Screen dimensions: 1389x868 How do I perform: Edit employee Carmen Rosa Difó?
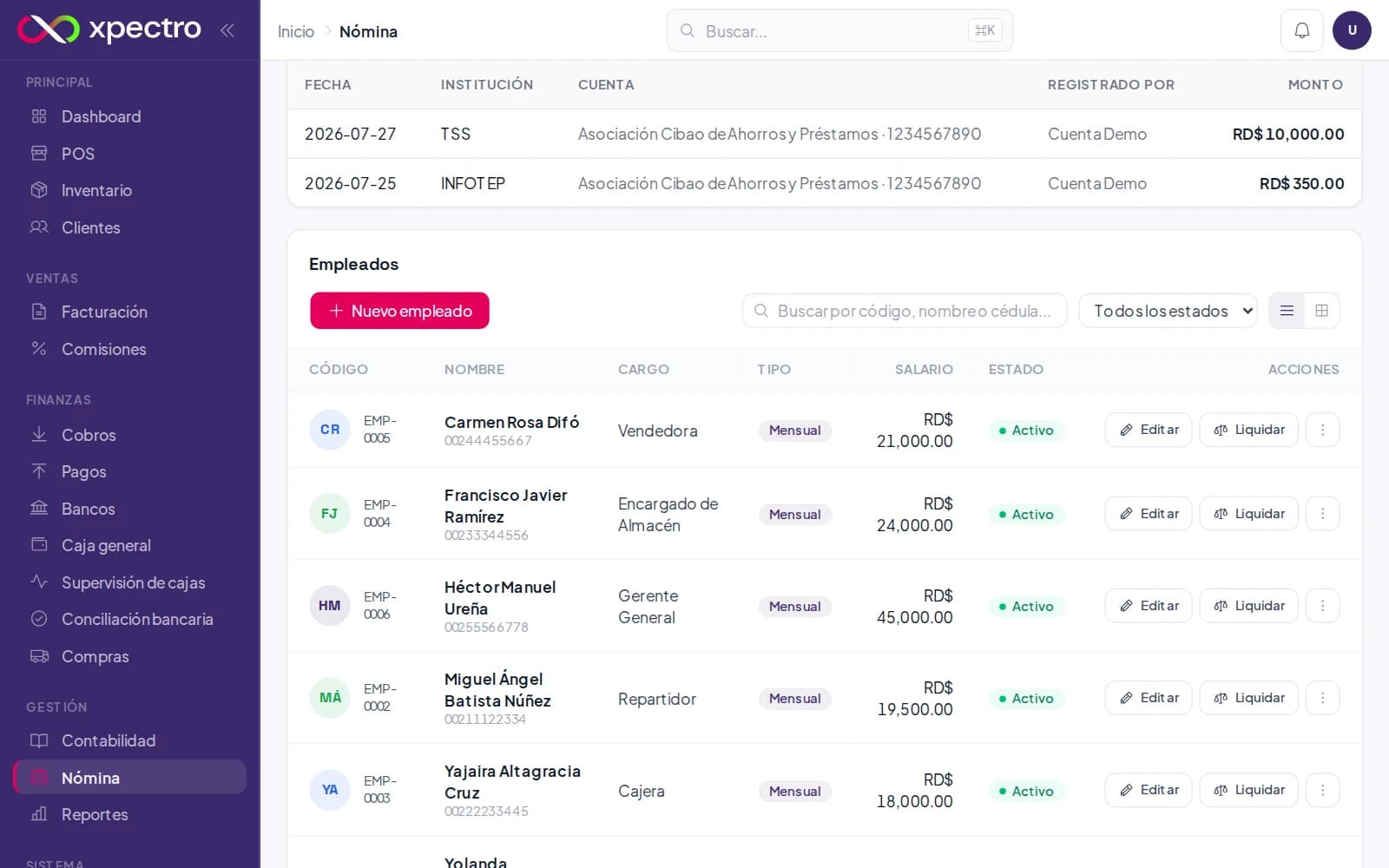[x=1148, y=430]
